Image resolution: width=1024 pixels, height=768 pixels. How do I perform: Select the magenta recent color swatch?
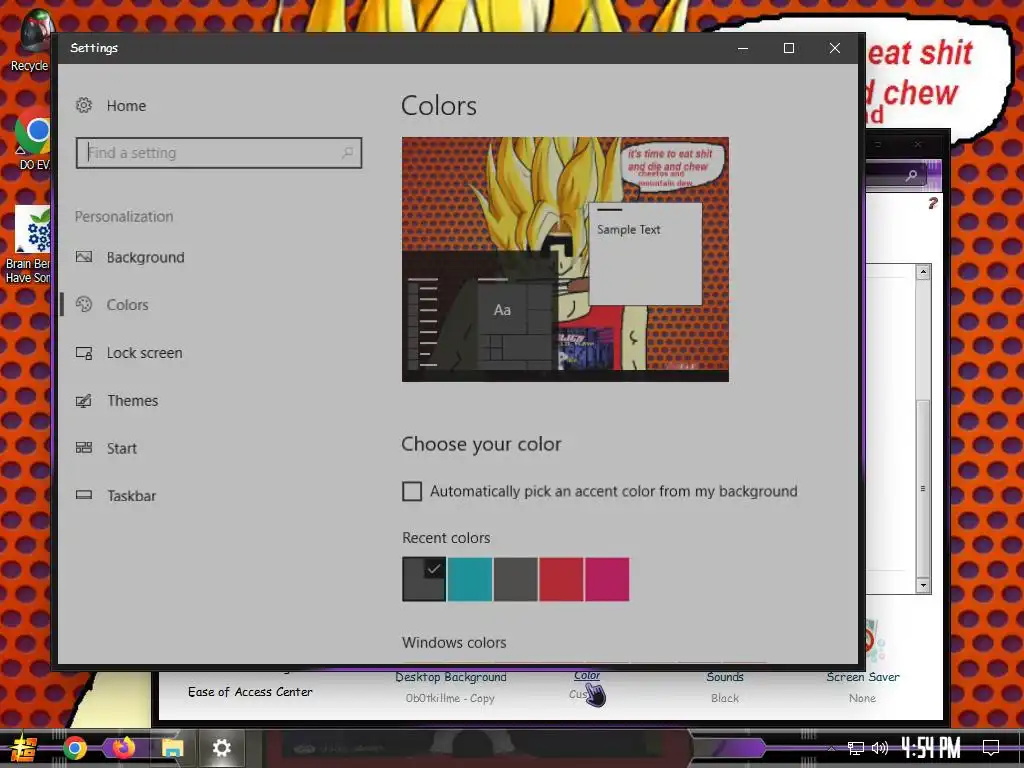[607, 579]
